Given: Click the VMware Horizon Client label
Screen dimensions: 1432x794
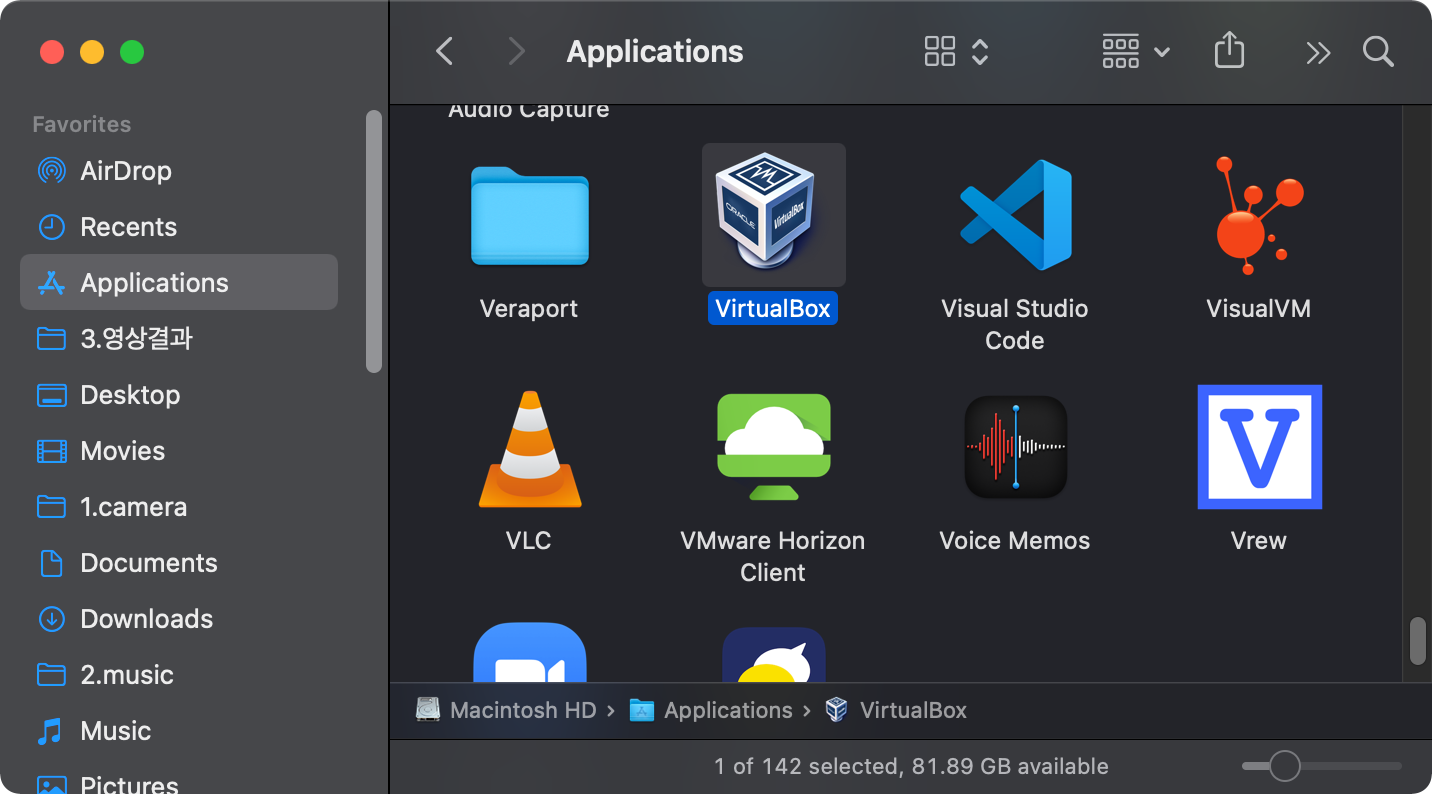Looking at the screenshot, I should 773,556.
